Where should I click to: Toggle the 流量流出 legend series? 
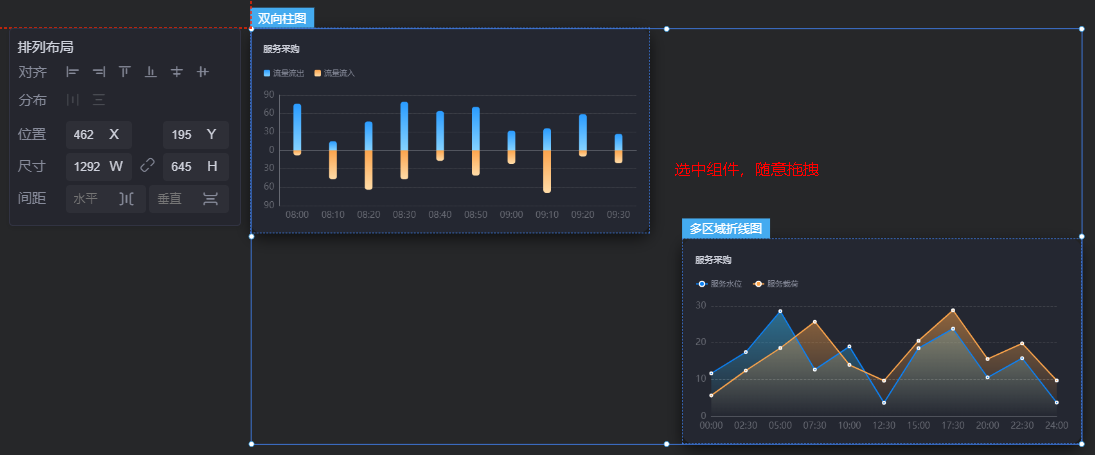(284, 73)
